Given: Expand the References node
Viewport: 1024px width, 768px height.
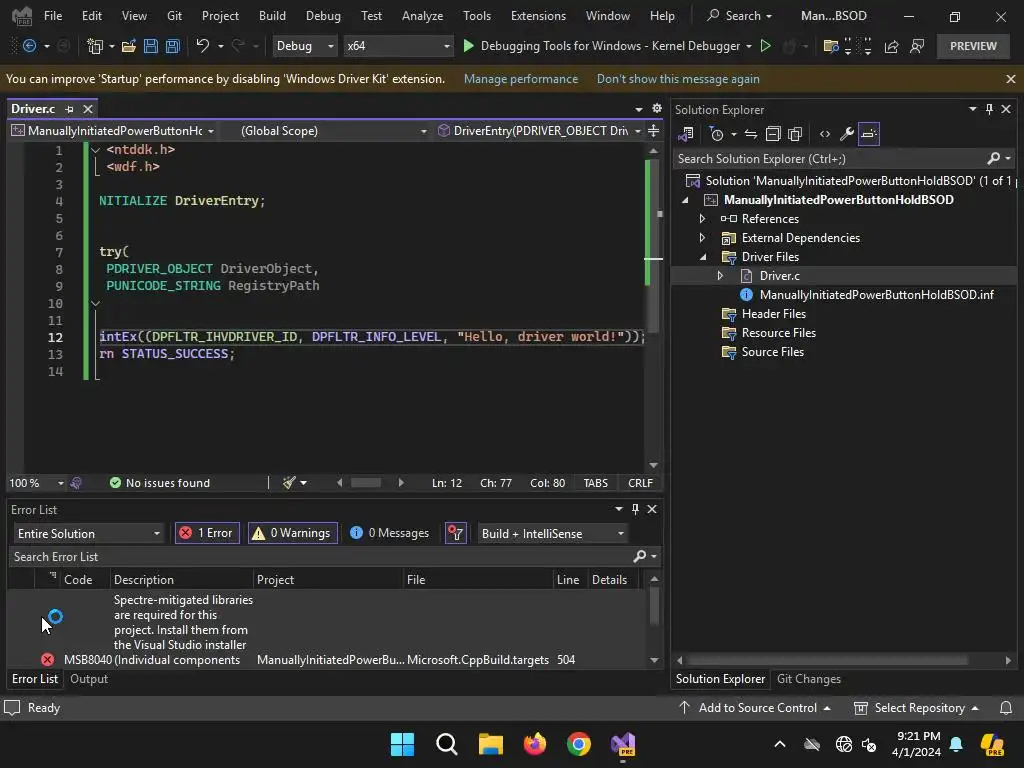Looking at the screenshot, I should pos(703,219).
